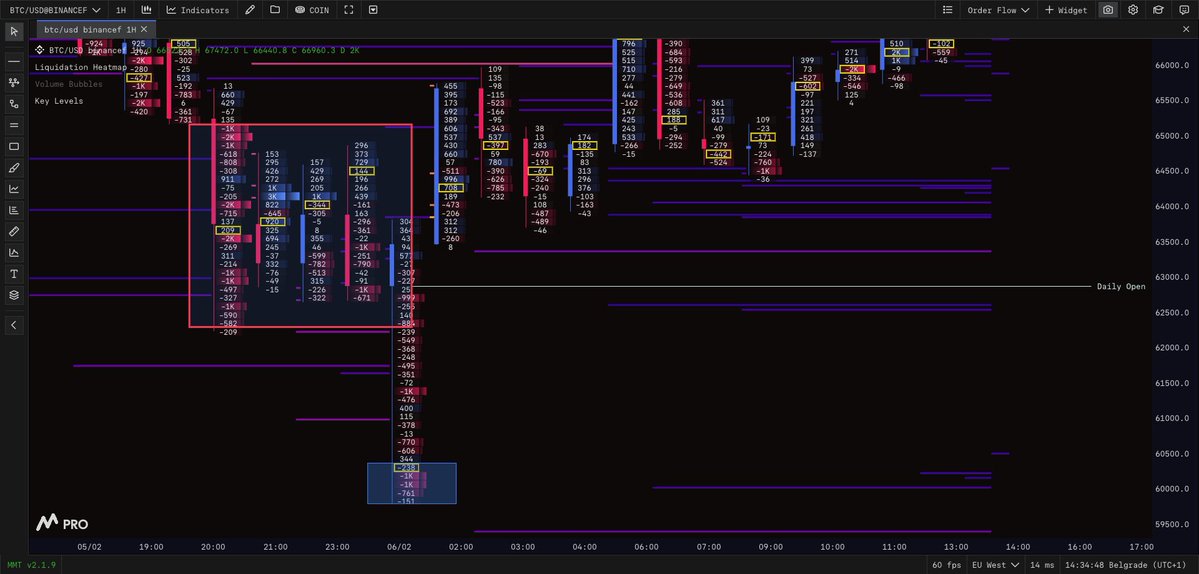Viewport: 1199px width, 574px height.
Task: Click the Daily Open level label
Action: 1121,287
